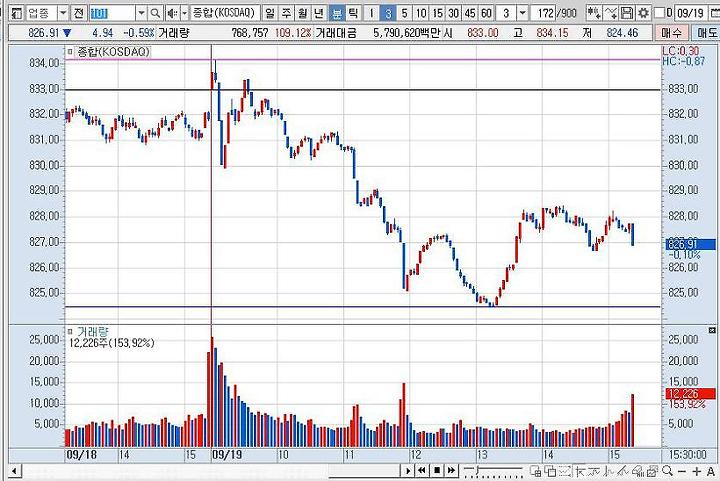Set interval to 1 minute
Viewport: 720px width, 481px height.
point(371,13)
